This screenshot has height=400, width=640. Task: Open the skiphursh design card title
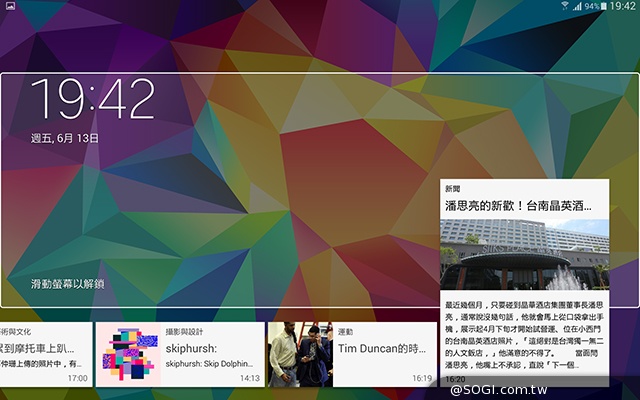click(194, 349)
